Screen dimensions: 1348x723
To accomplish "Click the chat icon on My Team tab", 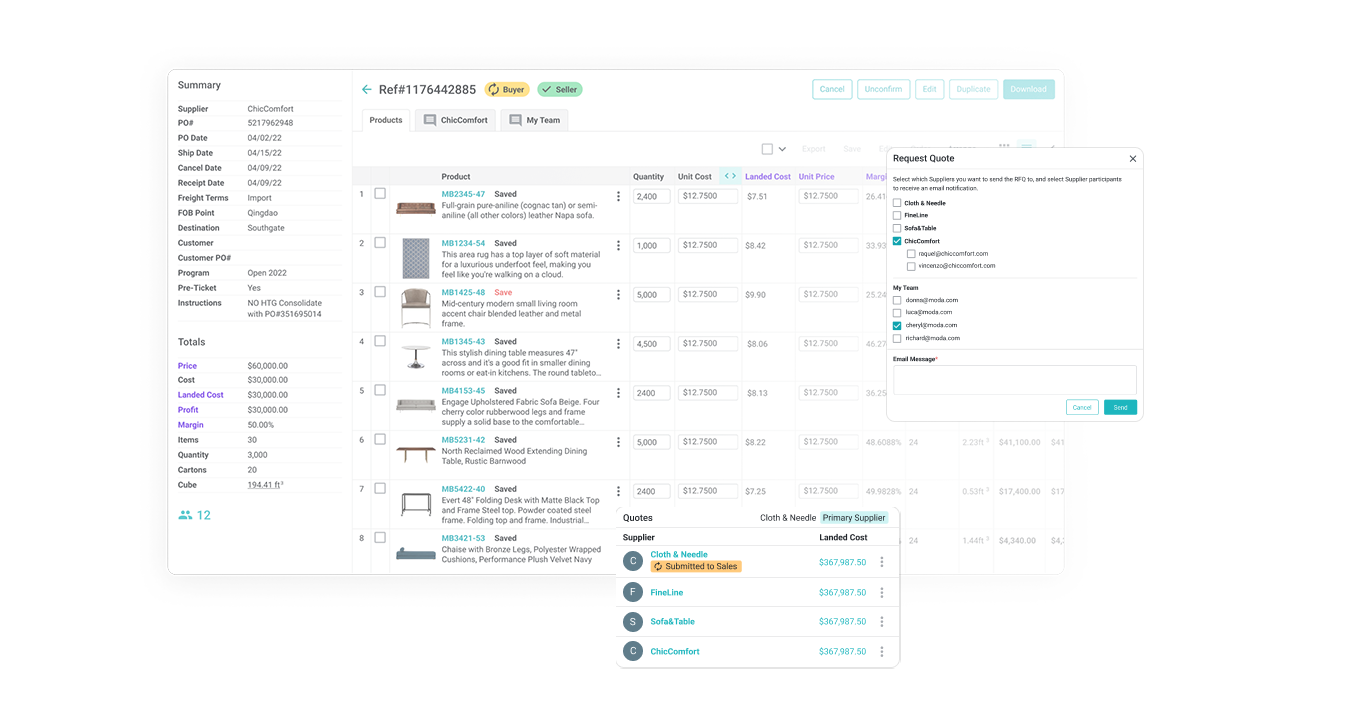I will pyautogui.click(x=516, y=120).
